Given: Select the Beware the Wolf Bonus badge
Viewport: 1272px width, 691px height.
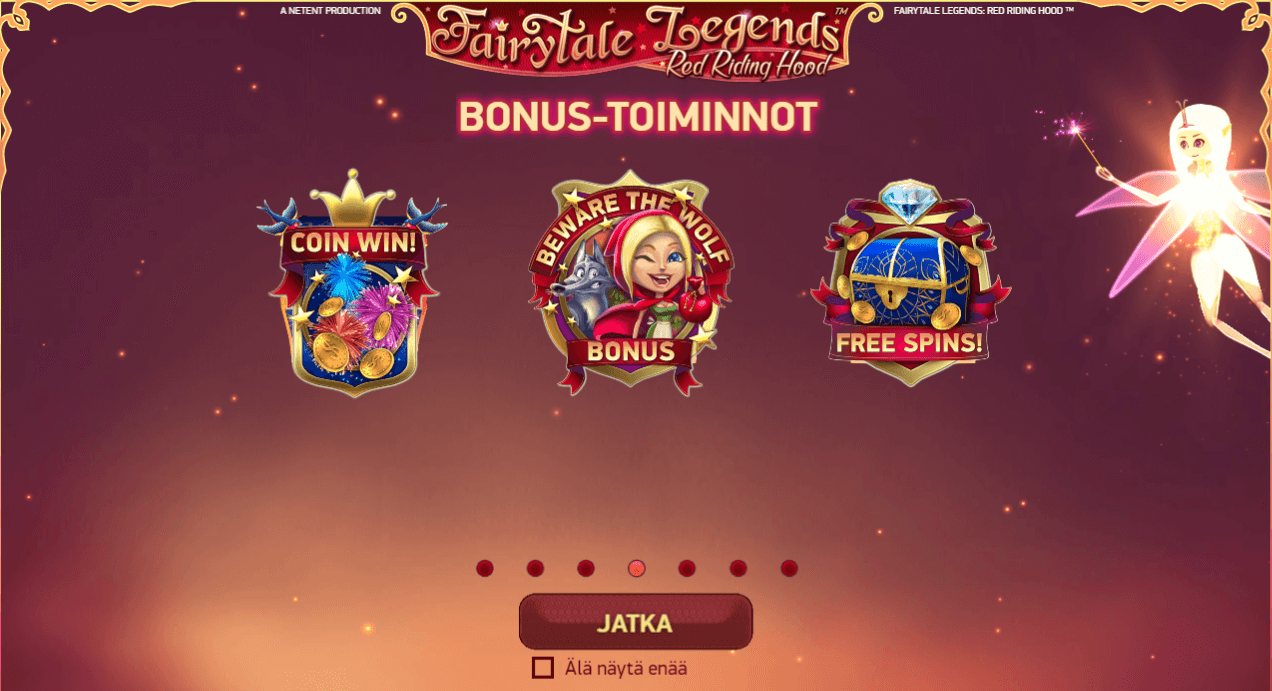Looking at the screenshot, I should click(630, 287).
